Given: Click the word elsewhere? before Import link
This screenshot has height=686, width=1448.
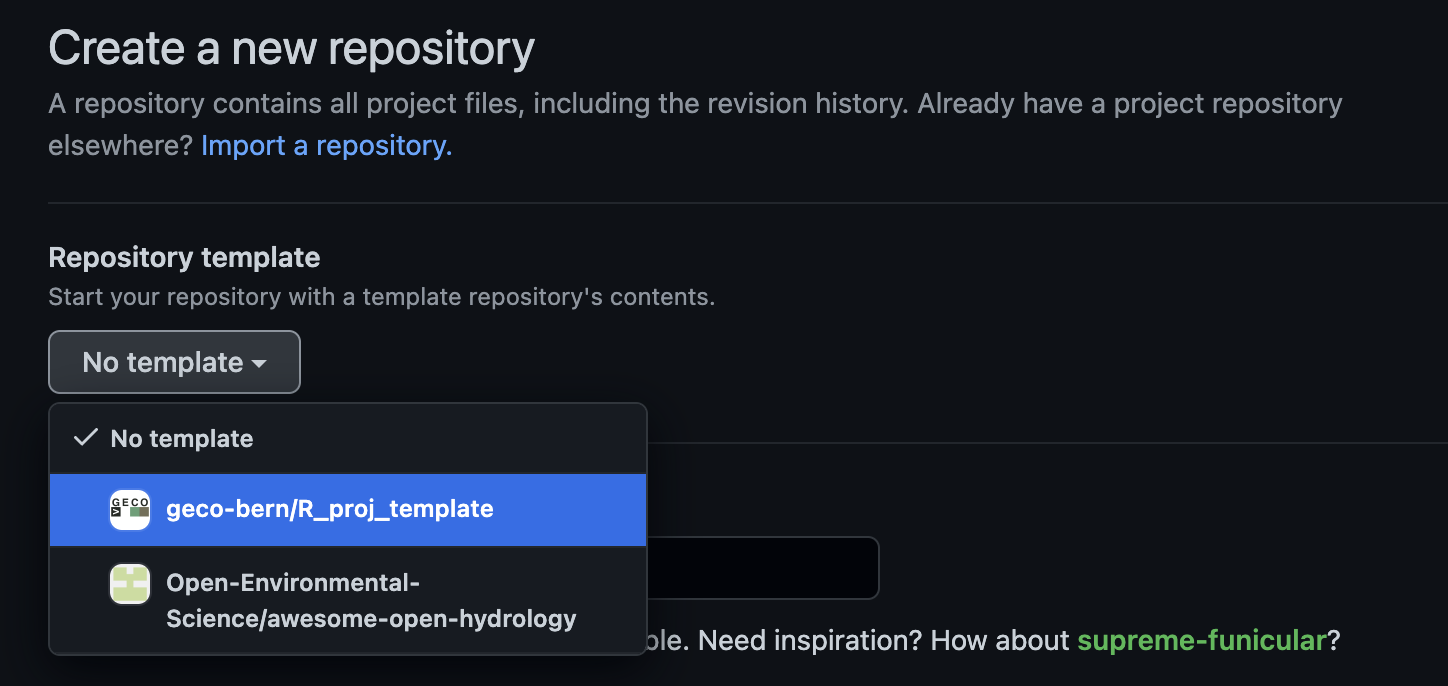Looking at the screenshot, I should [121, 146].
